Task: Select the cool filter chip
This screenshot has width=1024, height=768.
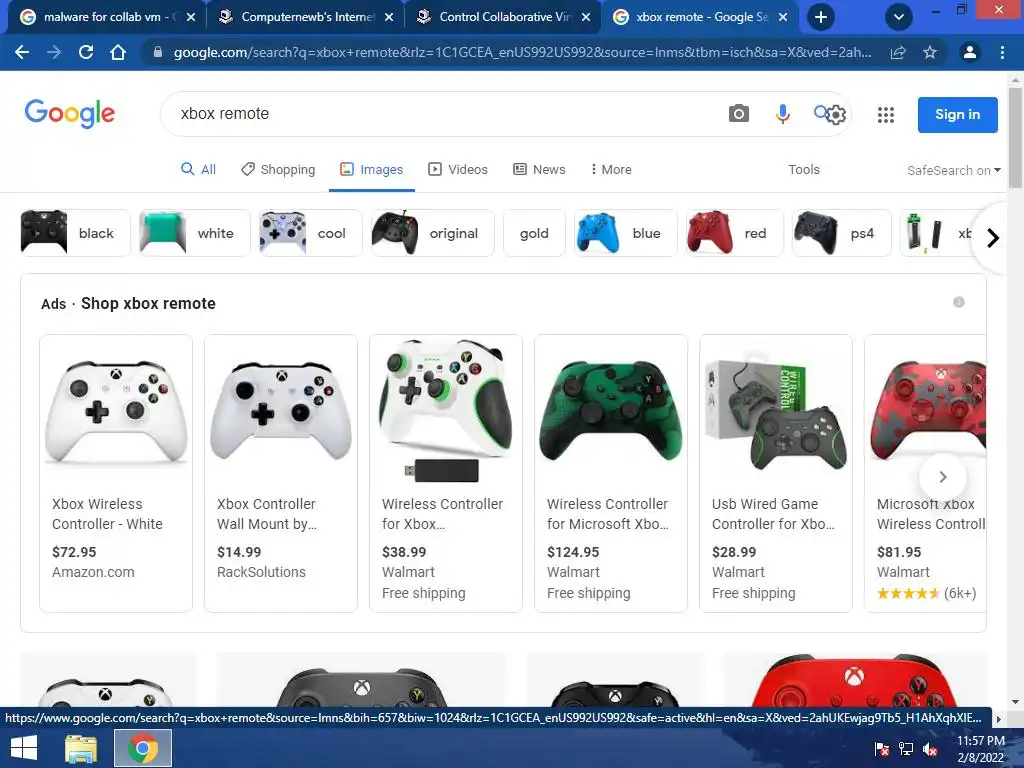Action: (311, 233)
